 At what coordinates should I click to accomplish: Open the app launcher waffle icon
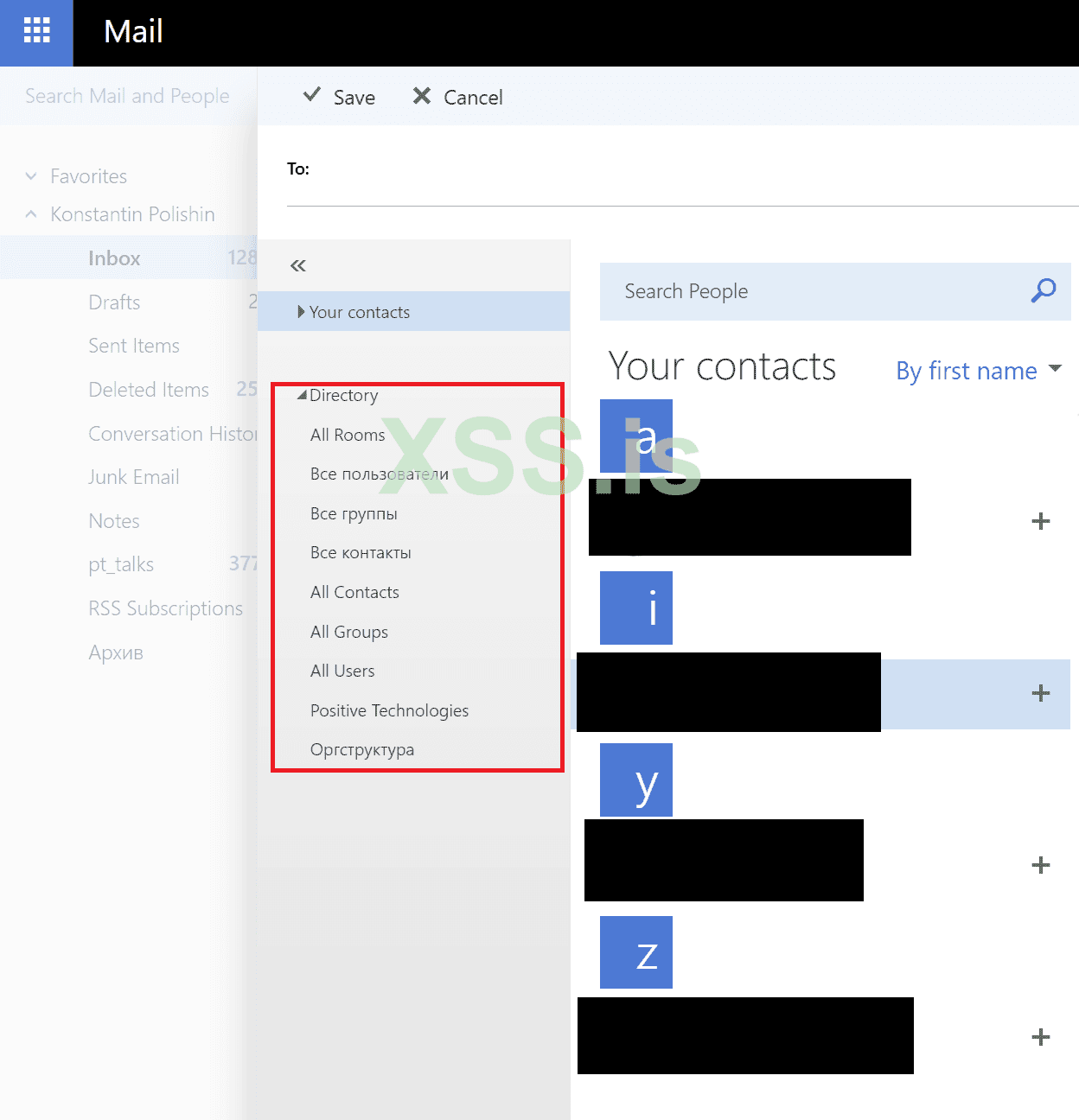pyautogui.click(x=36, y=30)
